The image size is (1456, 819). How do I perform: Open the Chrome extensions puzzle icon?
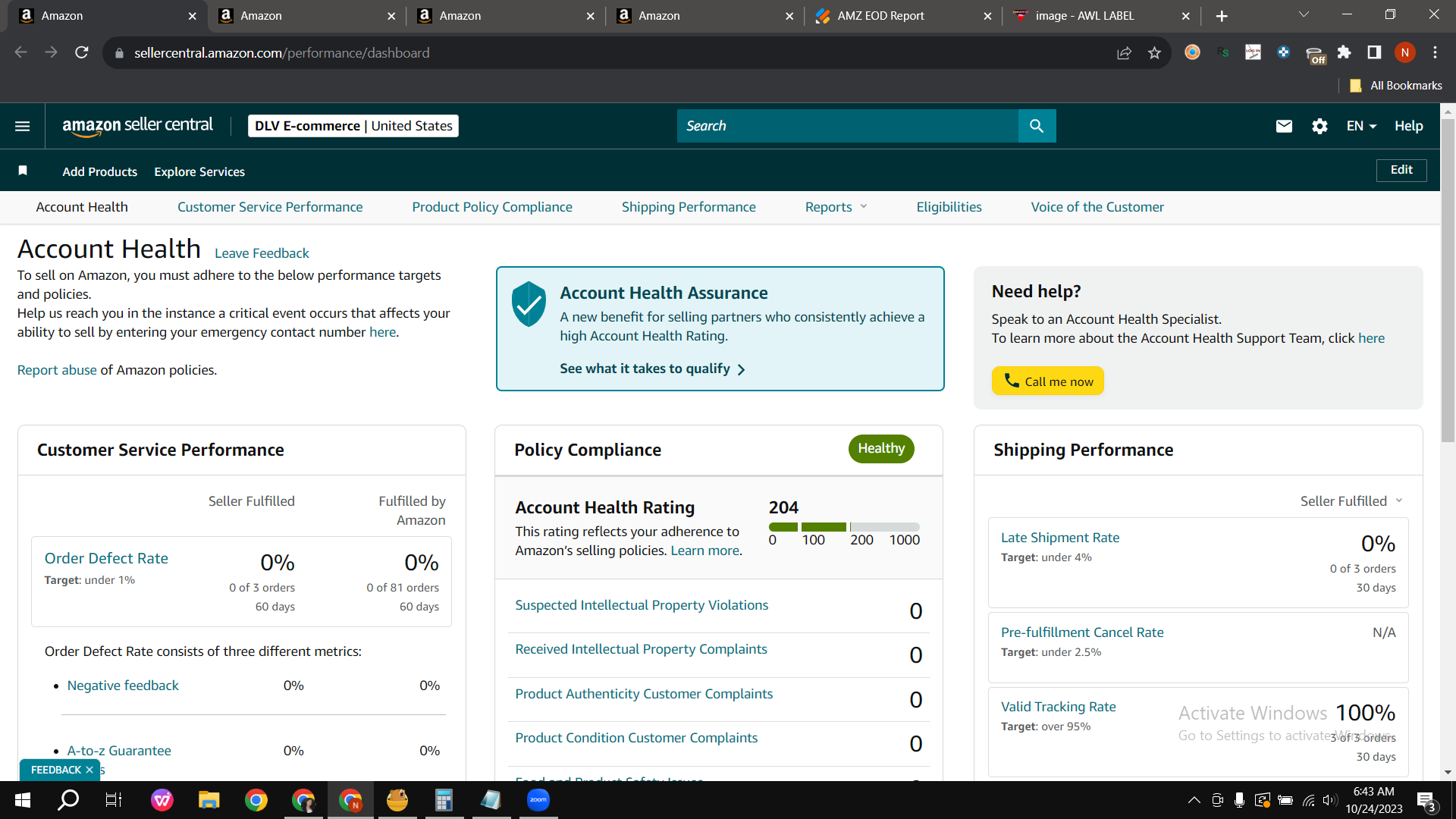[x=1344, y=52]
